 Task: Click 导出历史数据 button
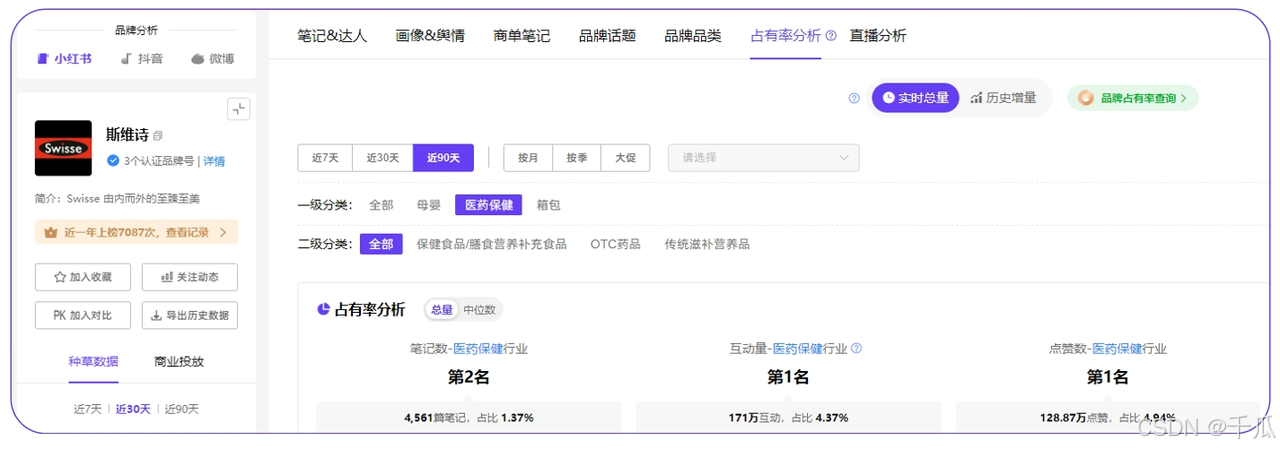coord(190,315)
